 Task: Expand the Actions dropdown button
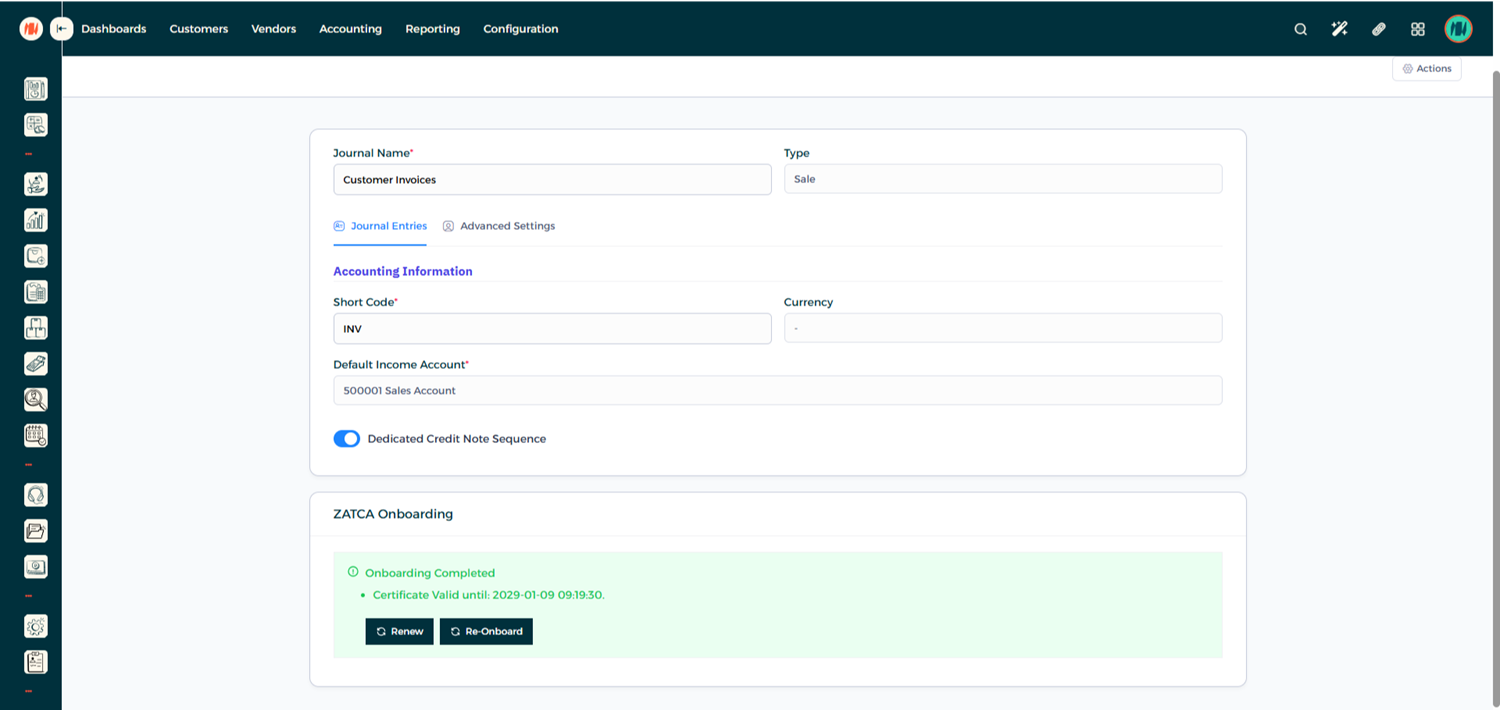point(1426,69)
